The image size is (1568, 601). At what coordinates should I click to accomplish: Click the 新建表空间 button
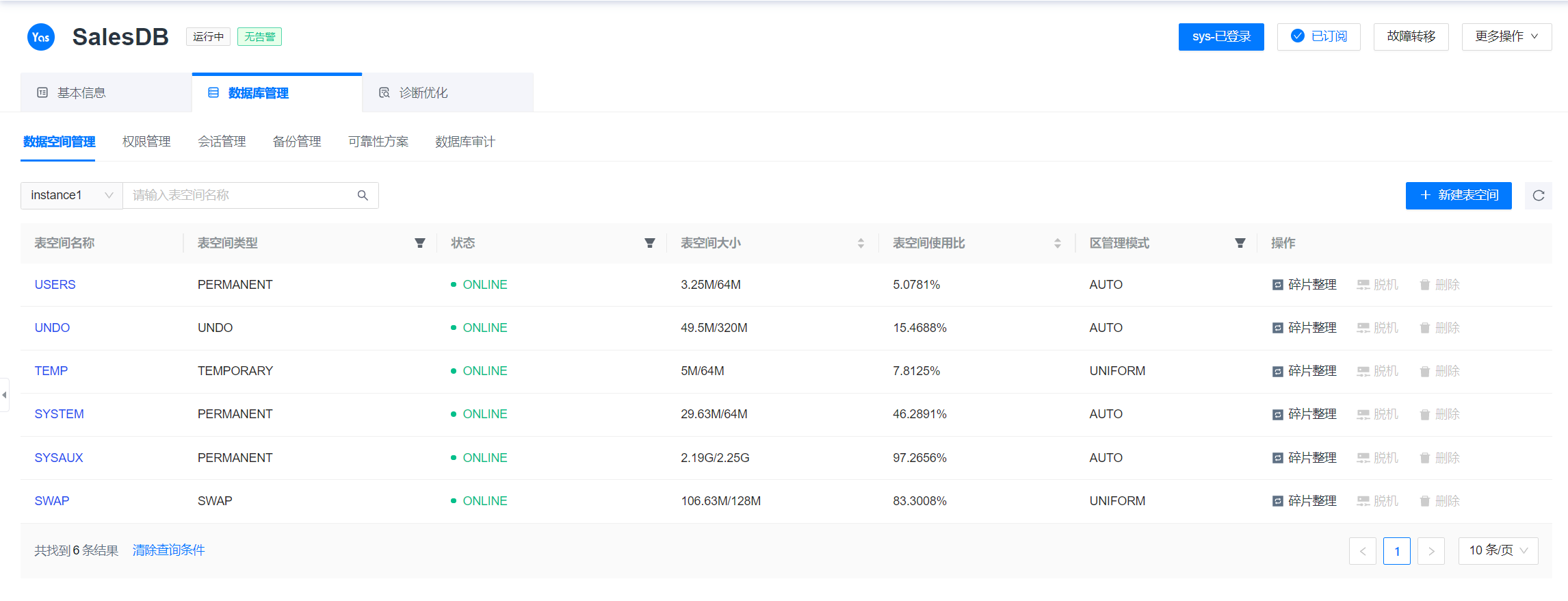pos(1458,196)
